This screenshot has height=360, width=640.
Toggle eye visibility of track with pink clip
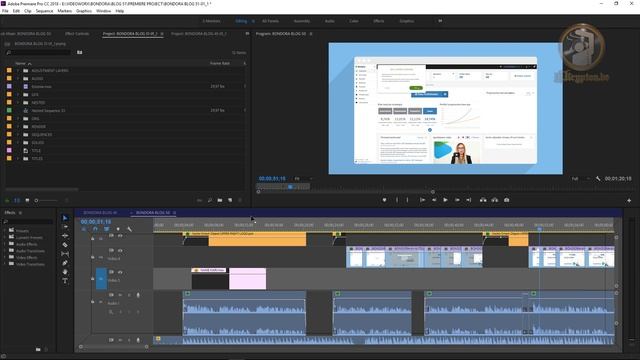[x=120, y=272]
